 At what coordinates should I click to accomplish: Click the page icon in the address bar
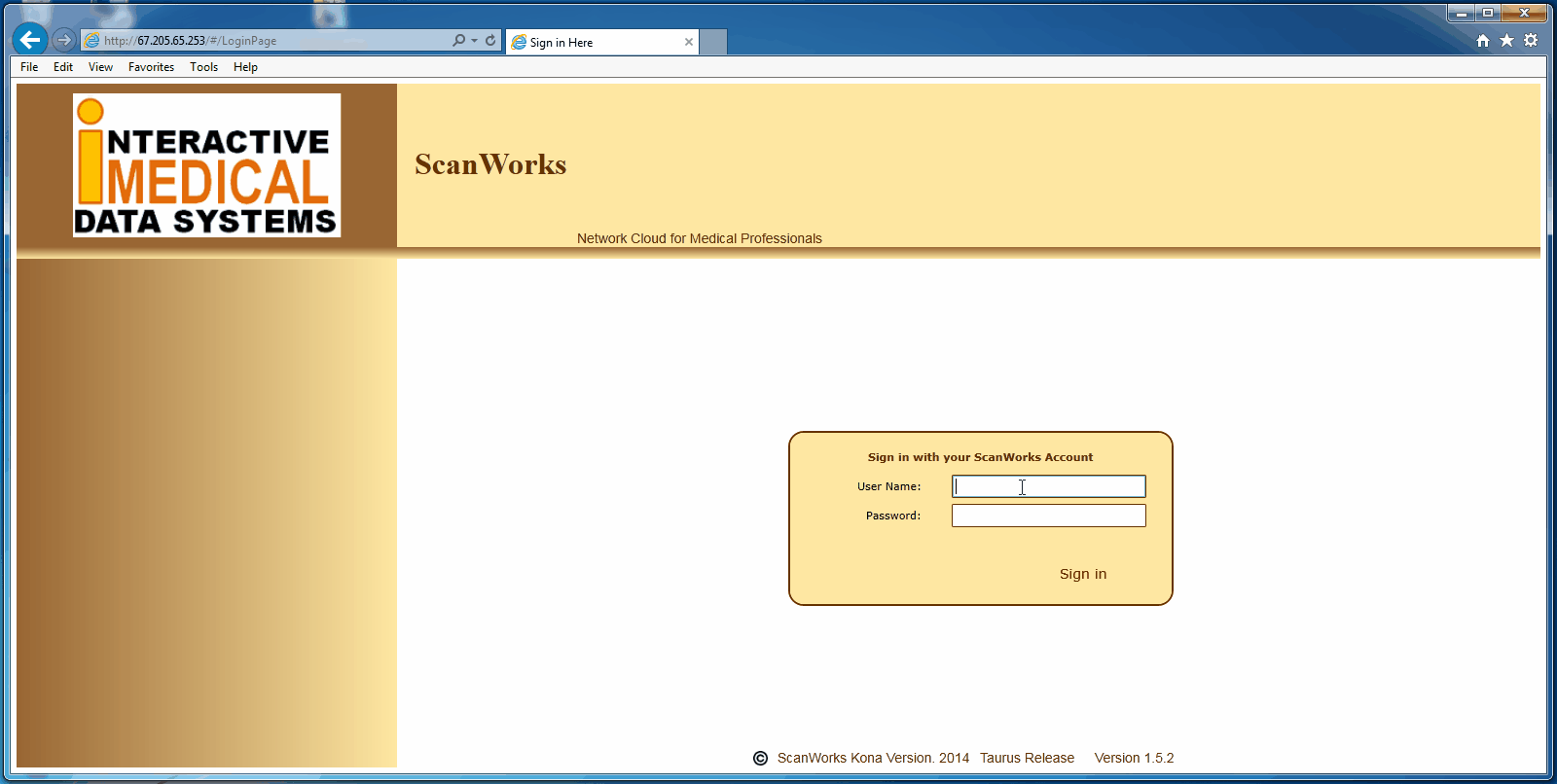click(x=92, y=41)
